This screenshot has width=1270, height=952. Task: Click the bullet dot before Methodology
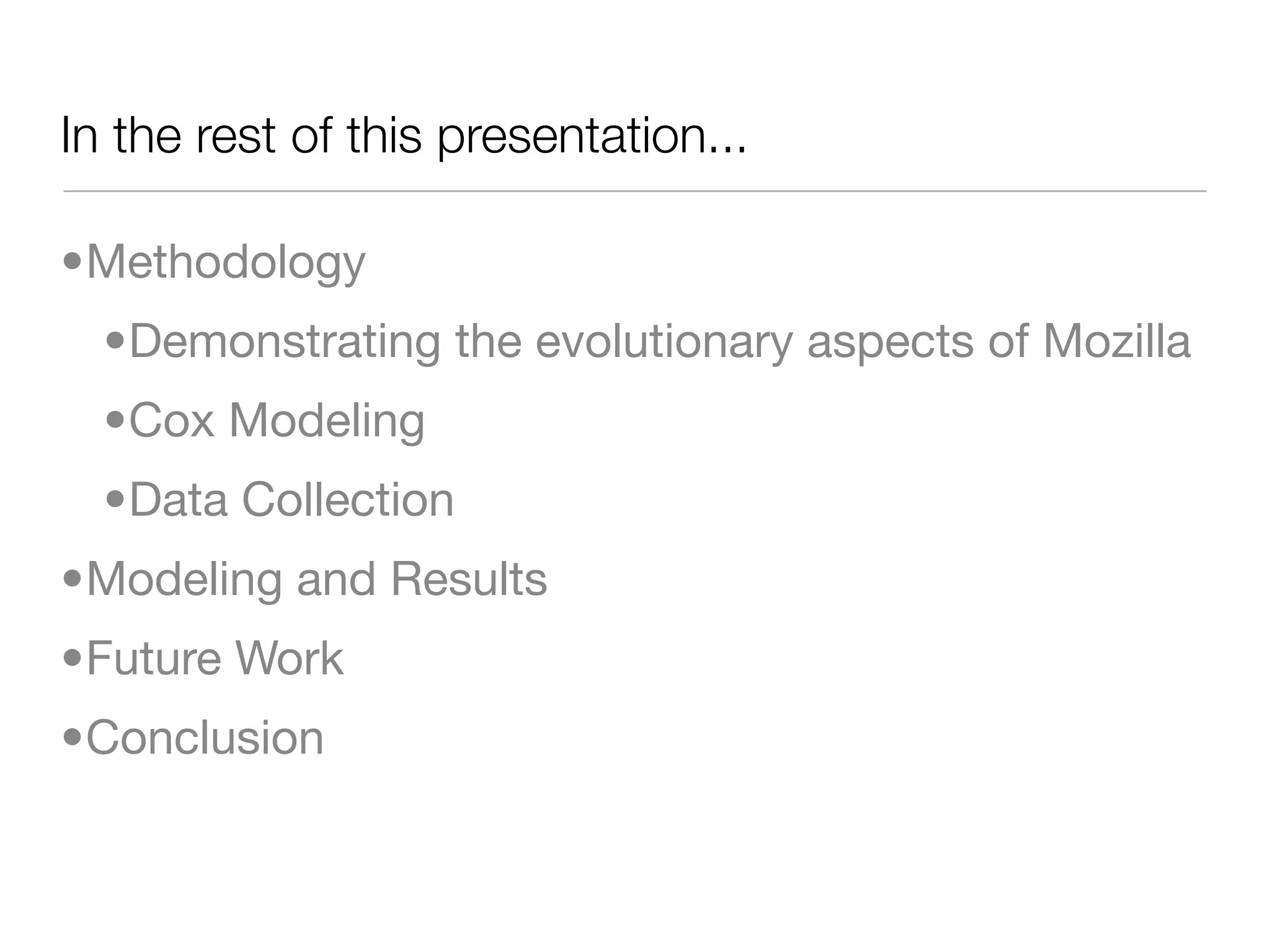click(x=73, y=262)
